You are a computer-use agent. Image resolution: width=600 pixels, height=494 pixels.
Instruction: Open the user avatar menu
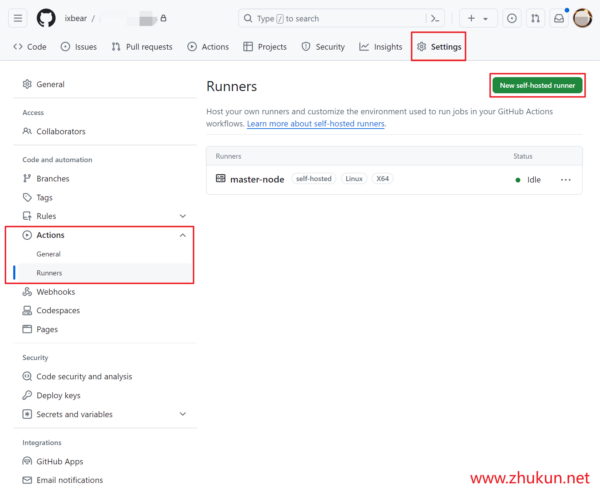click(582, 18)
